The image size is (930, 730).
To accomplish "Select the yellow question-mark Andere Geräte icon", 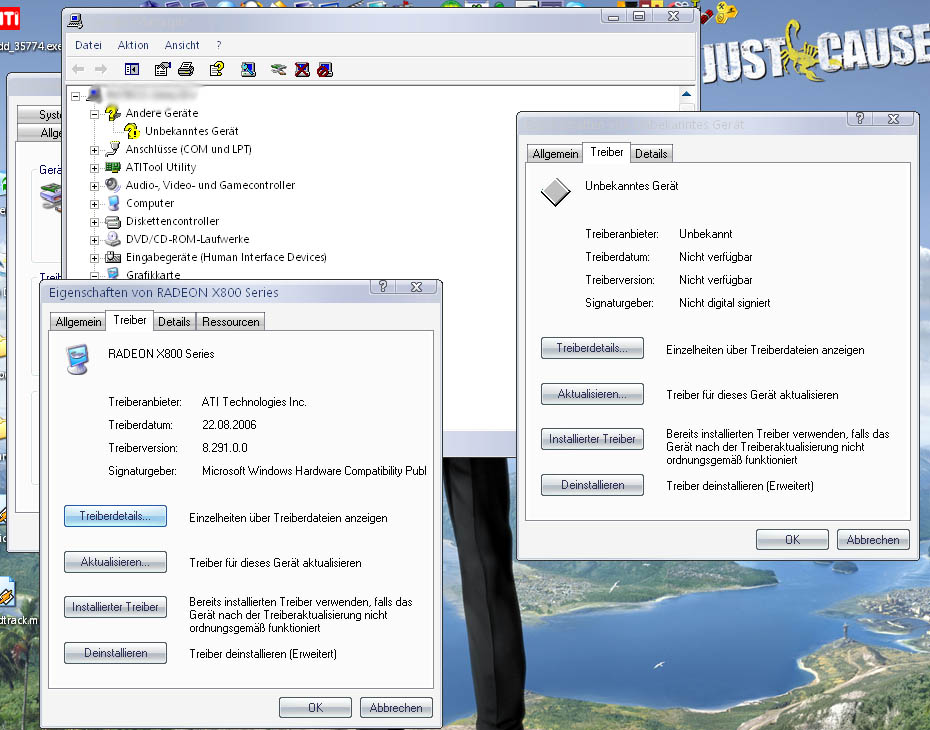I will tap(112, 113).
